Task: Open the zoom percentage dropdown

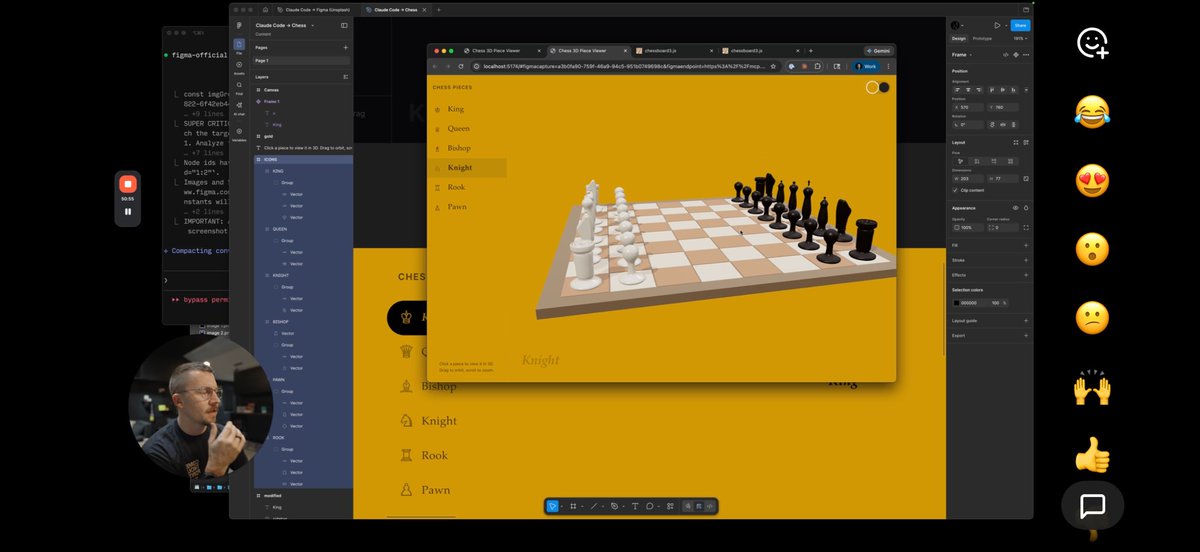Action: [x=1020, y=39]
